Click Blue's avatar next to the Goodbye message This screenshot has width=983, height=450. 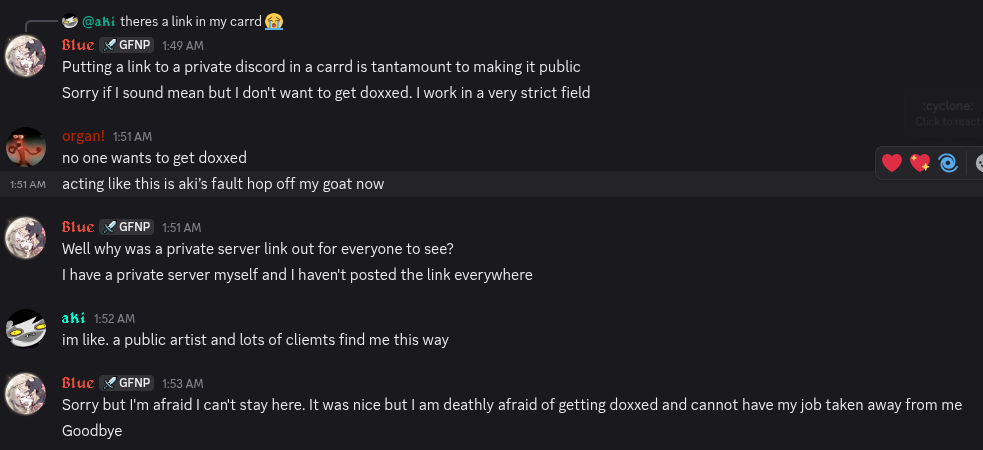point(26,394)
